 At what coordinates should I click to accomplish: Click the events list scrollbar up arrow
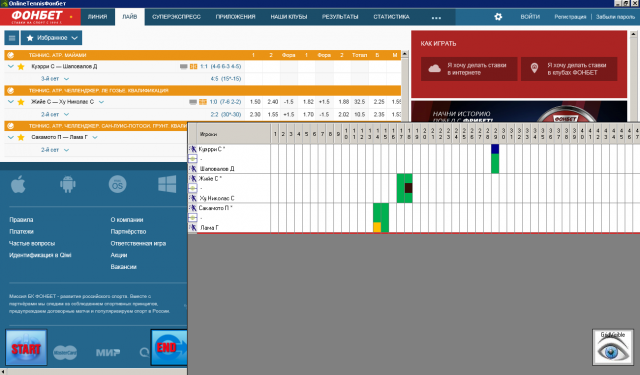click(404, 53)
